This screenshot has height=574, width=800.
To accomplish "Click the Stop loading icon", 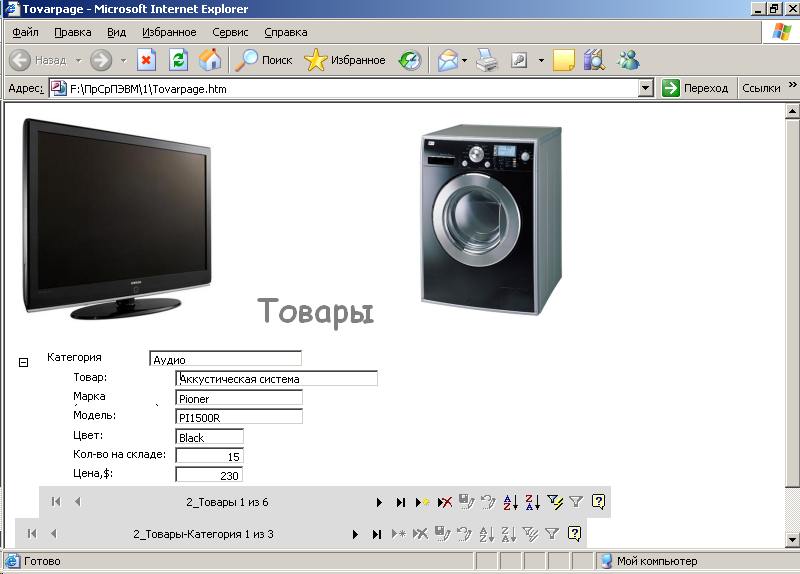I will [146, 60].
